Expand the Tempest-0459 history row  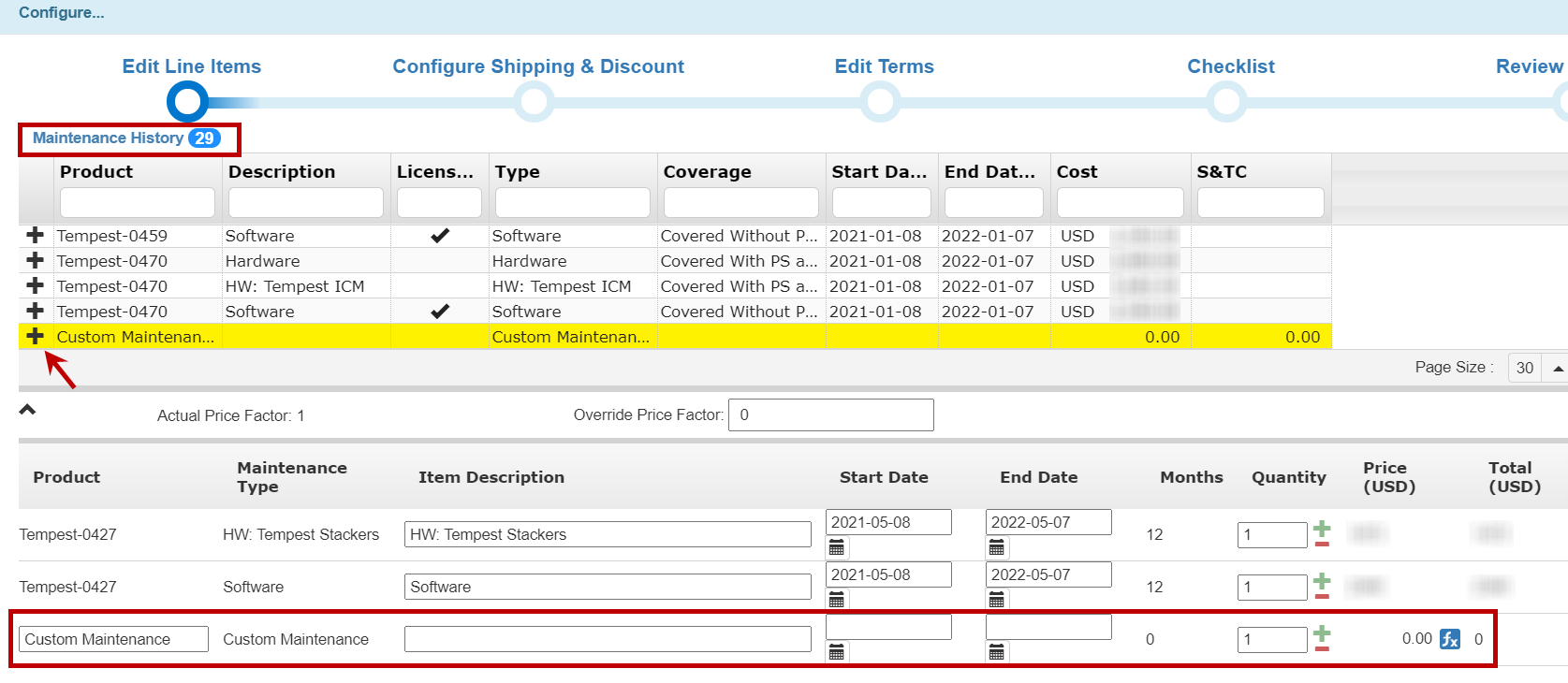tap(35, 235)
